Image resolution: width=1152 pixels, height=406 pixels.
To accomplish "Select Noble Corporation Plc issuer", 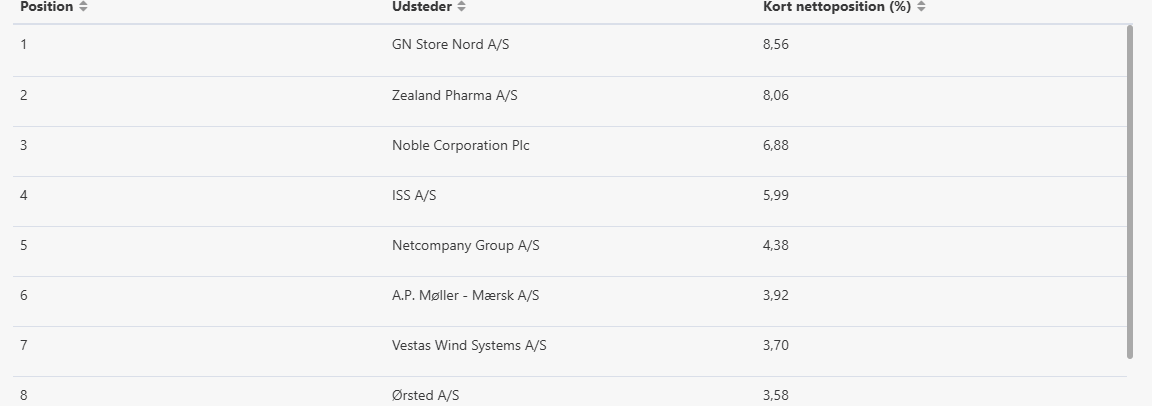I will click(x=461, y=145).
